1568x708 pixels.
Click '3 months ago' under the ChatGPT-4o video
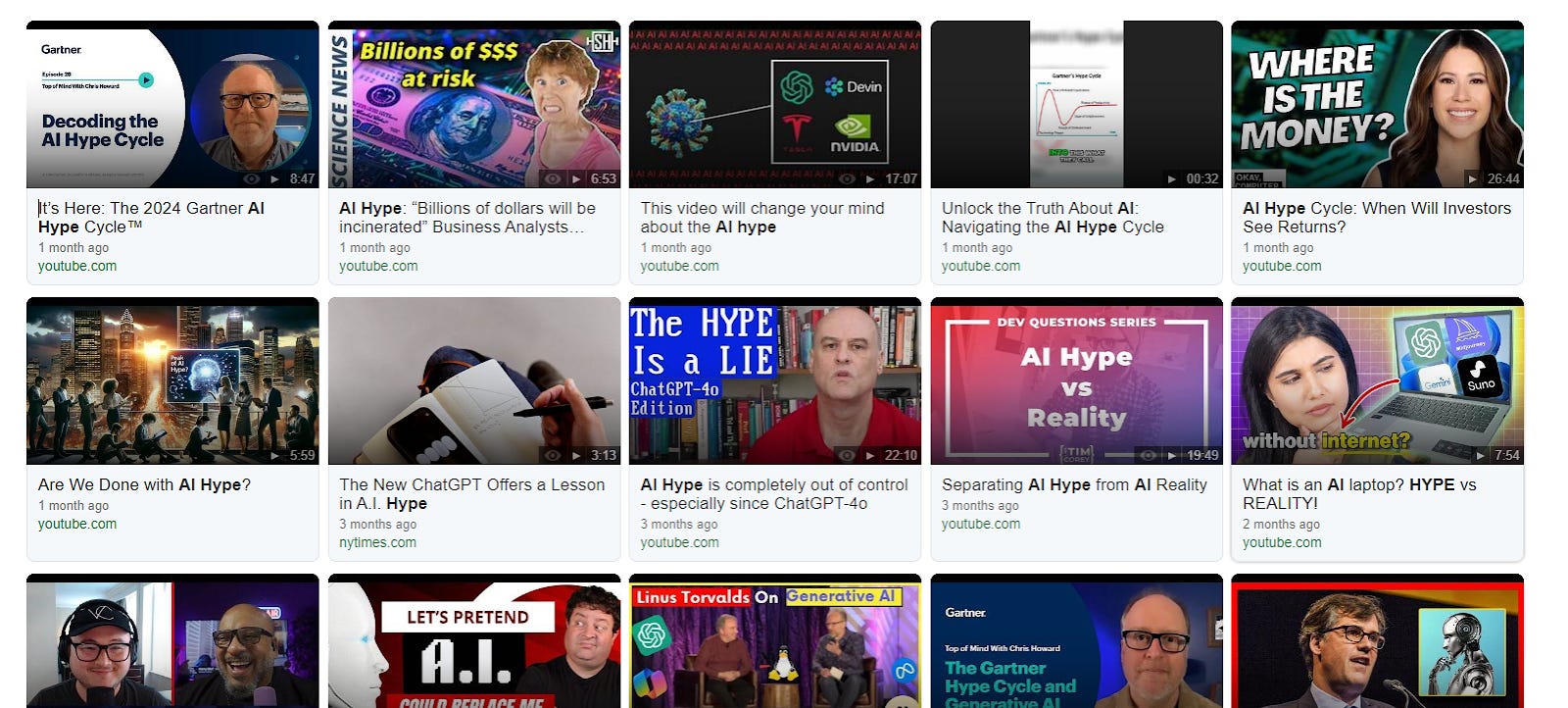pos(679,525)
